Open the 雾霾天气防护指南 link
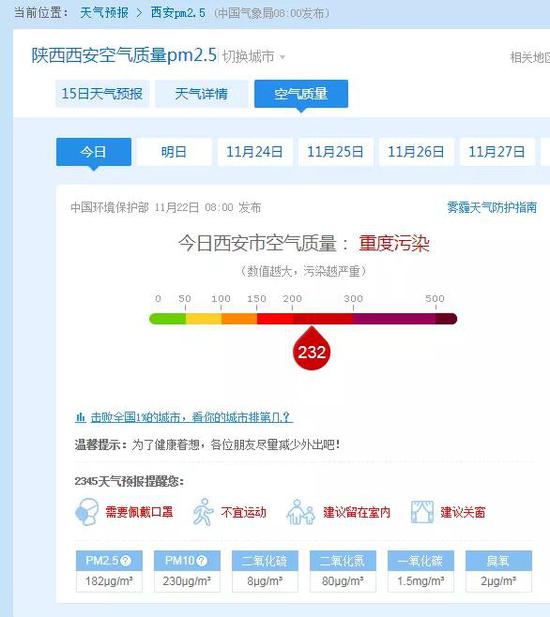Screen dimensions: 550x617 (492, 207)
